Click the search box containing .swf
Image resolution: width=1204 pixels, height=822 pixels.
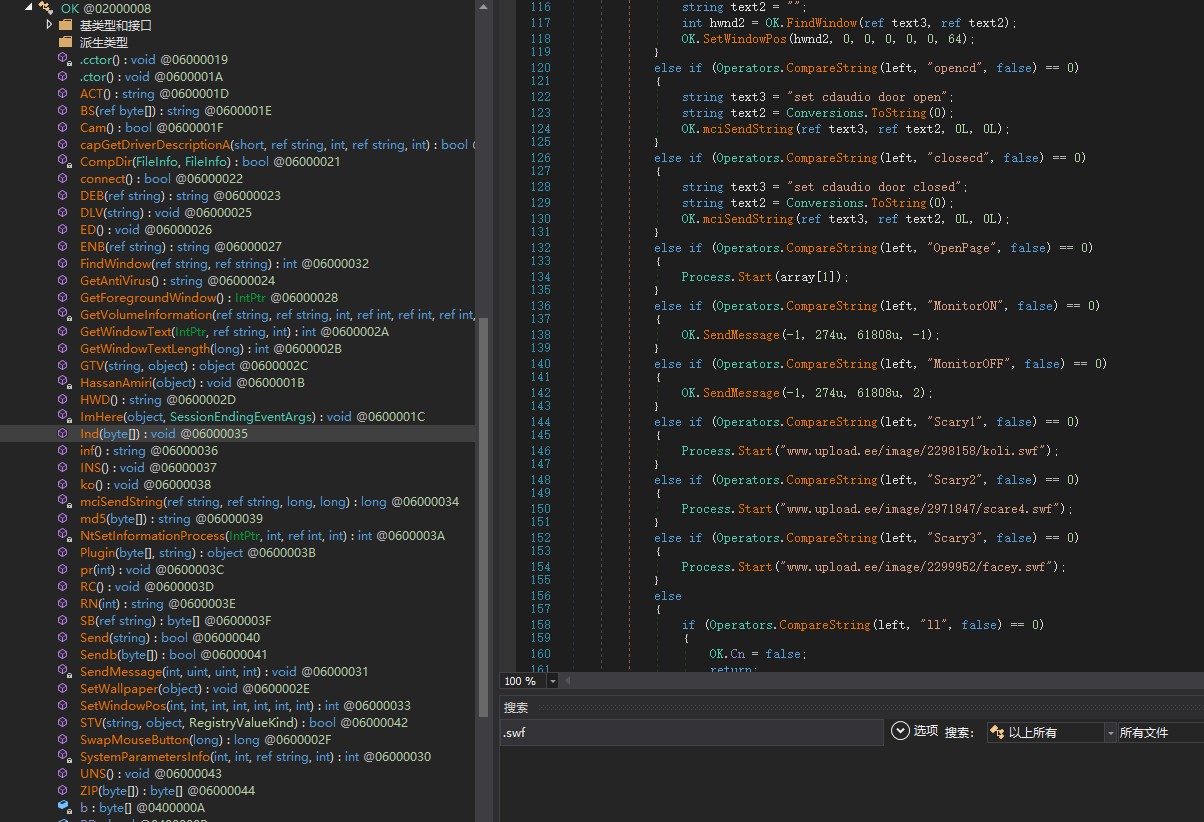(x=691, y=732)
